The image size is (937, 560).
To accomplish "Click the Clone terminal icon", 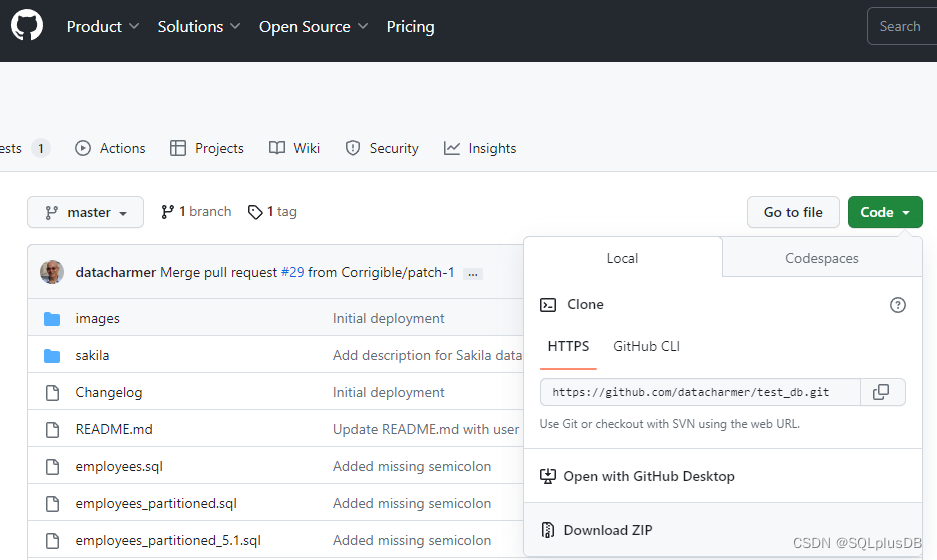I will 548,305.
